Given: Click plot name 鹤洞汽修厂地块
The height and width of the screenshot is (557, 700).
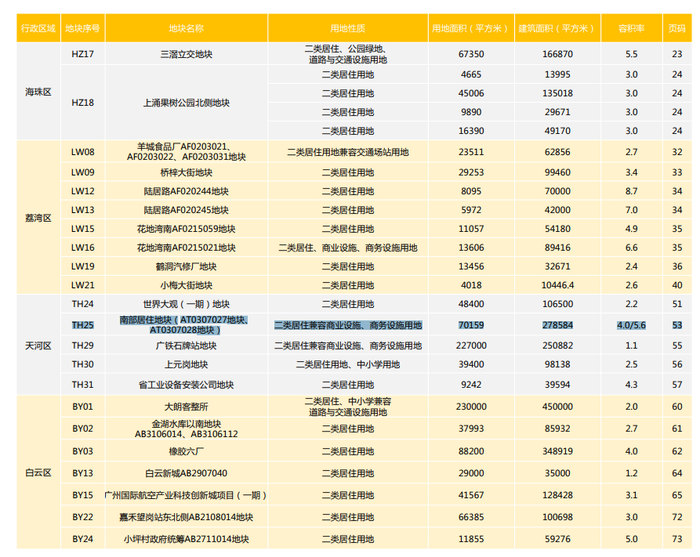Looking at the screenshot, I should click(186, 266).
